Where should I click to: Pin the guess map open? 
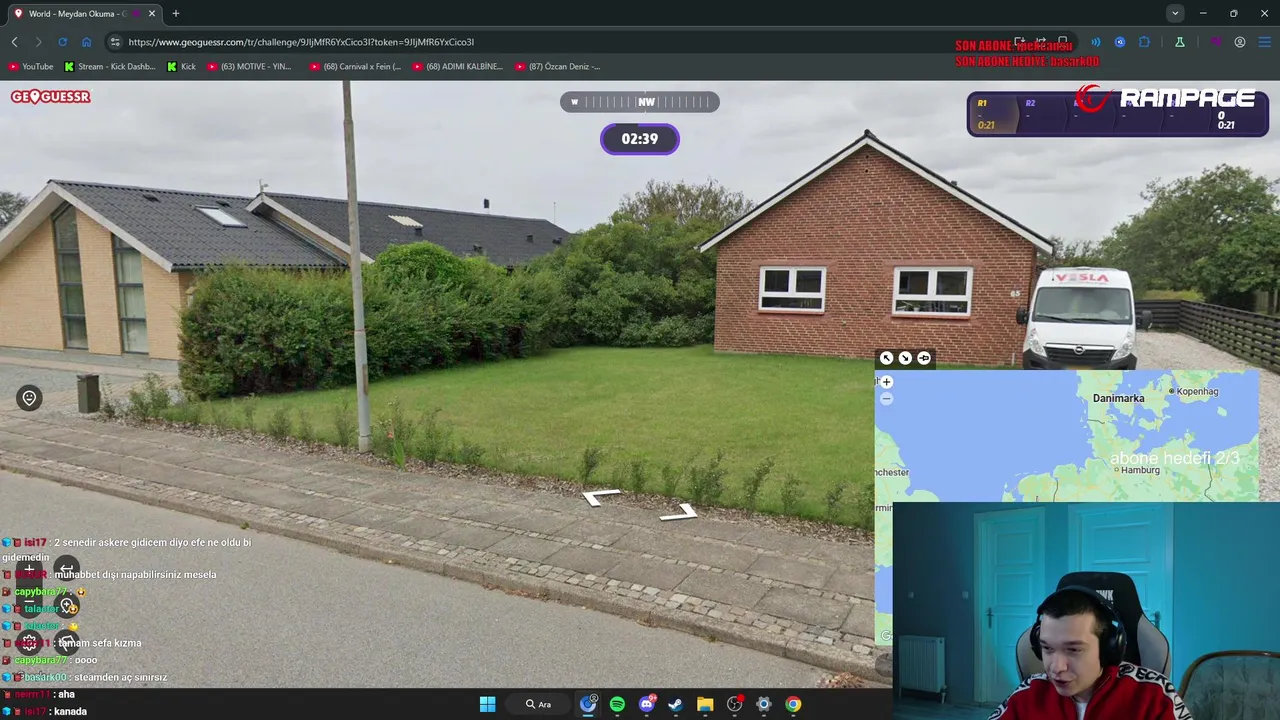(924, 358)
